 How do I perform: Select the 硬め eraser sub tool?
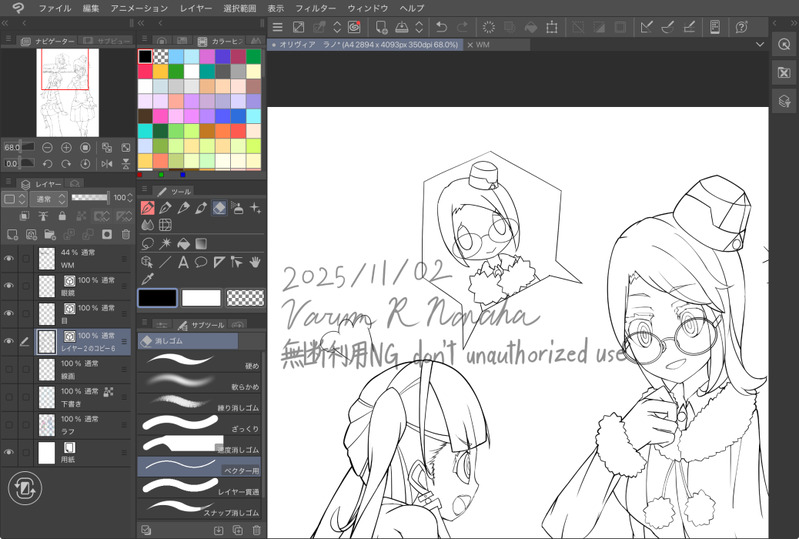200,361
